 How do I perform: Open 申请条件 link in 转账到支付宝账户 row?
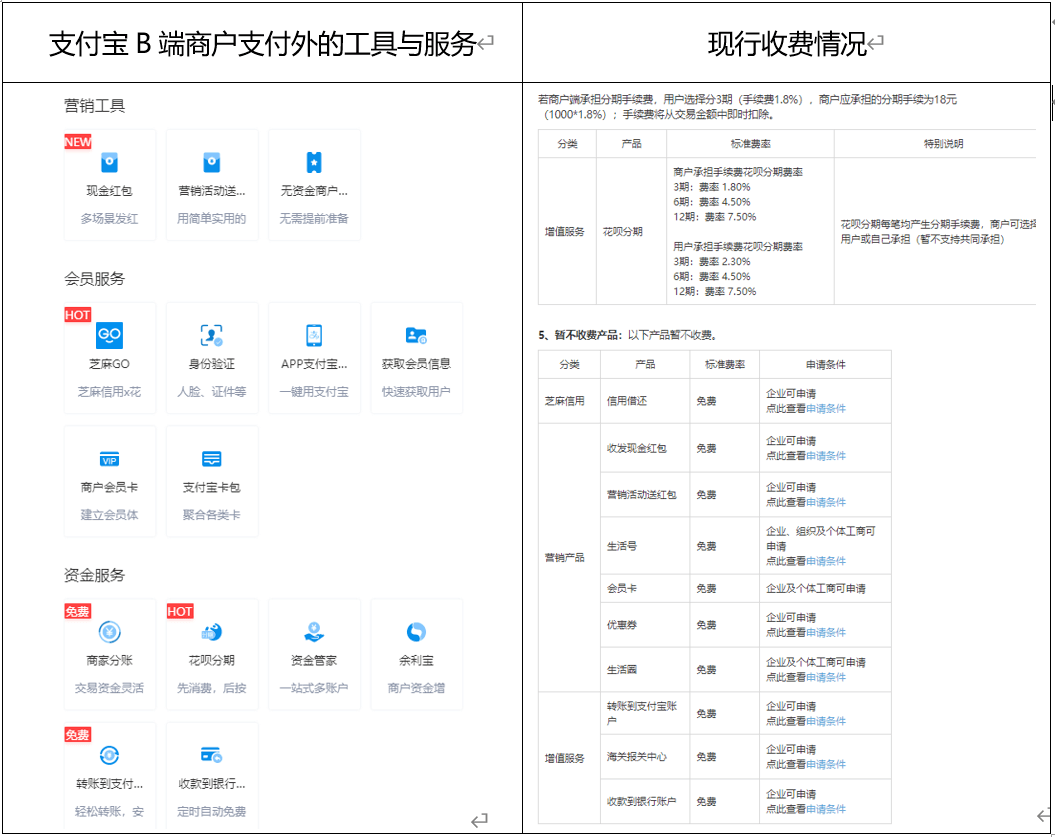pyautogui.click(x=826, y=721)
